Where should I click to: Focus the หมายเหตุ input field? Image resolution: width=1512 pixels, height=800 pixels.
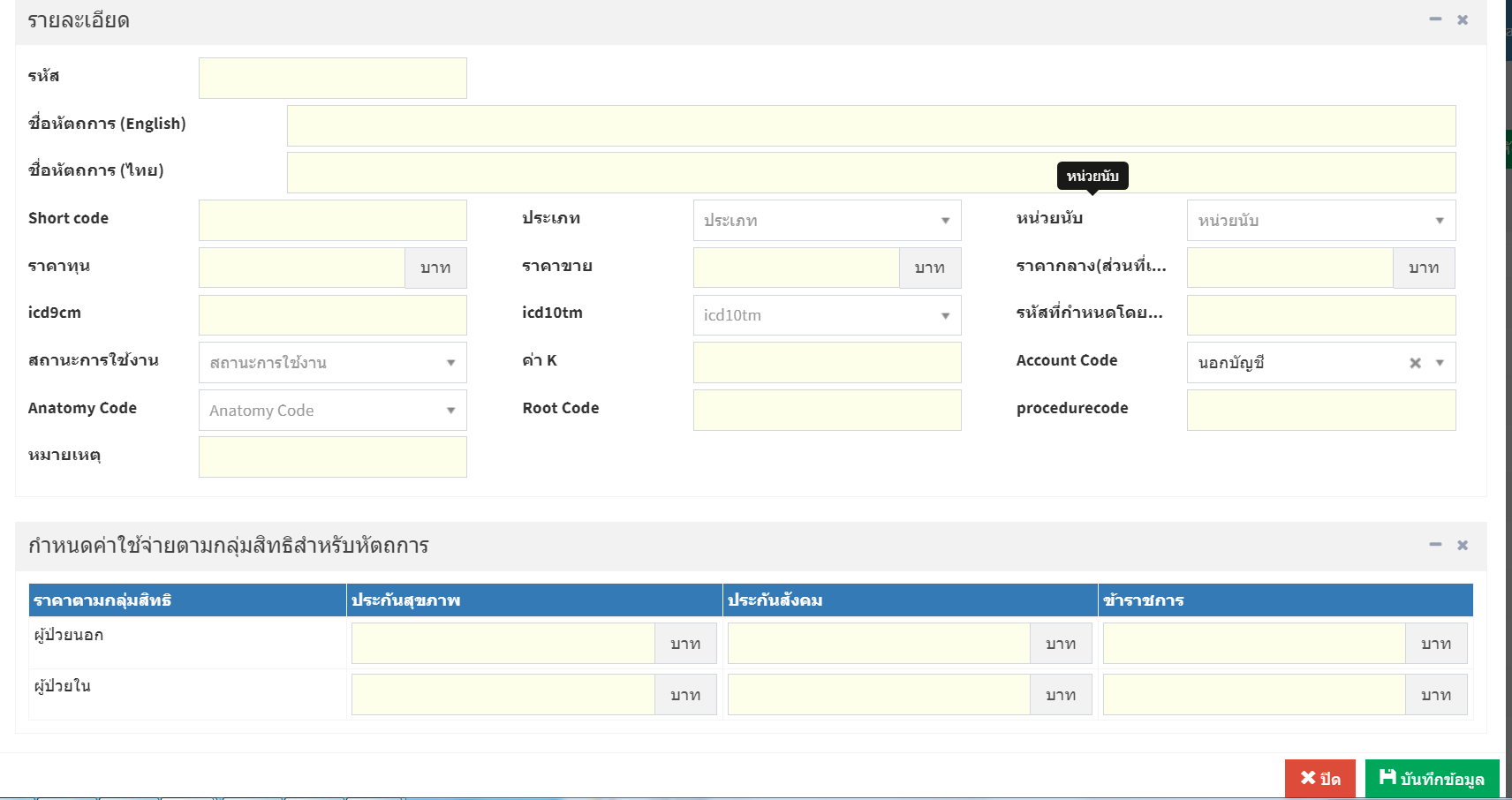(x=333, y=457)
